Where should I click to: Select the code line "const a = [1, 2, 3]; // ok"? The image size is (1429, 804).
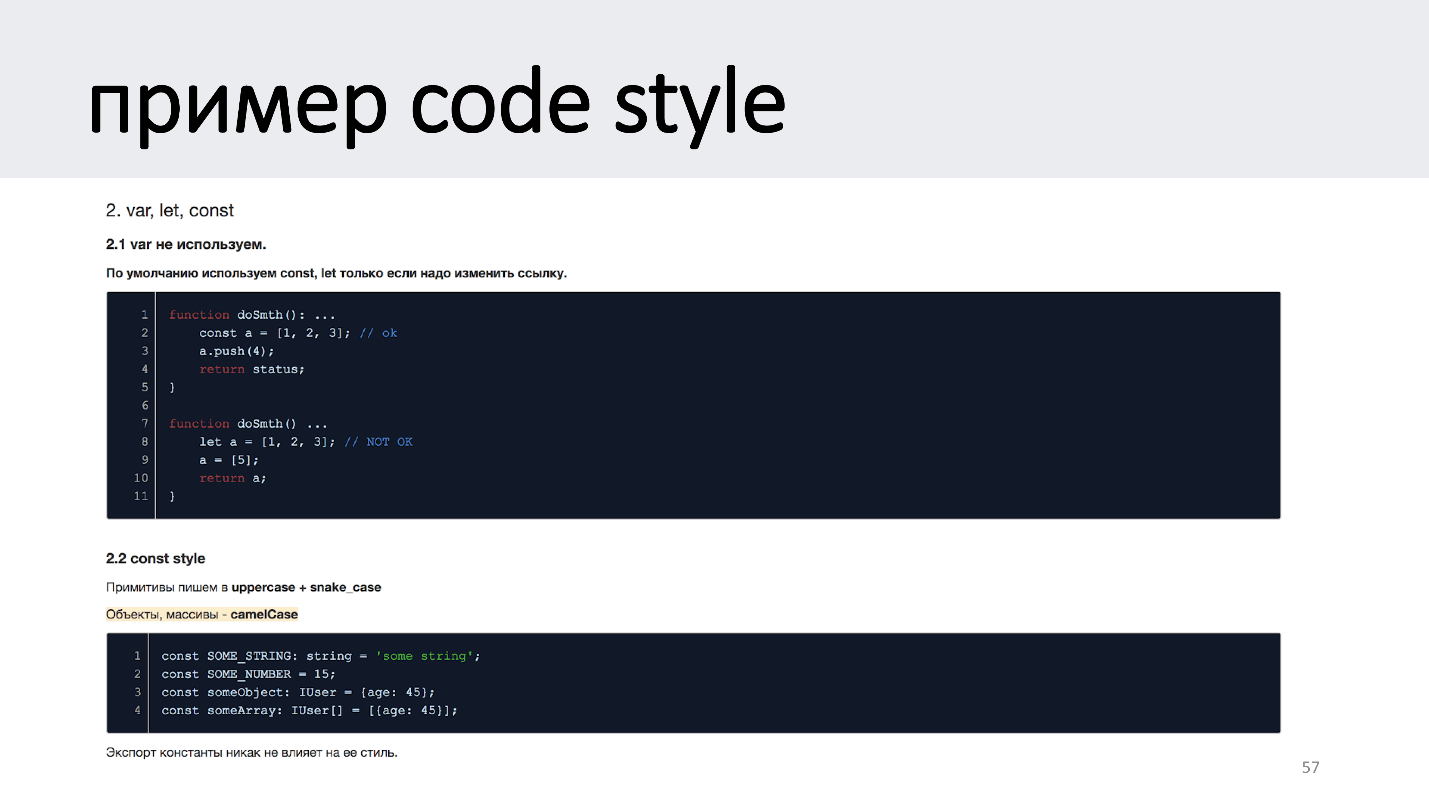click(x=298, y=333)
